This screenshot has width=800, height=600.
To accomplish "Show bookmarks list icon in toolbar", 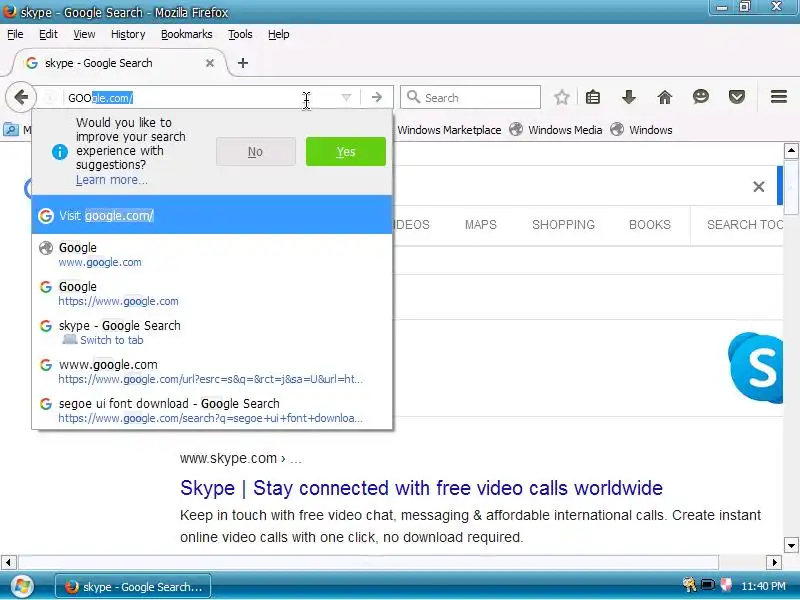I will [x=593, y=97].
